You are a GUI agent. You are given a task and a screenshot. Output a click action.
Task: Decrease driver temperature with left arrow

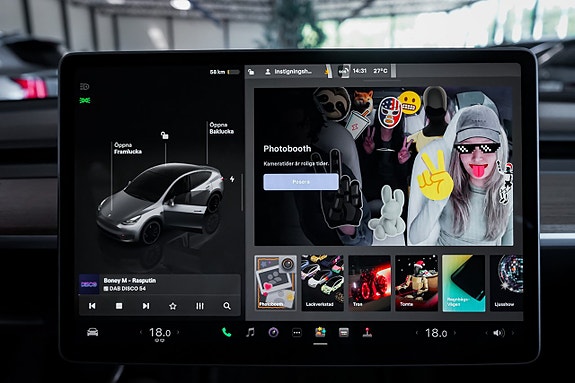tap(141, 333)
